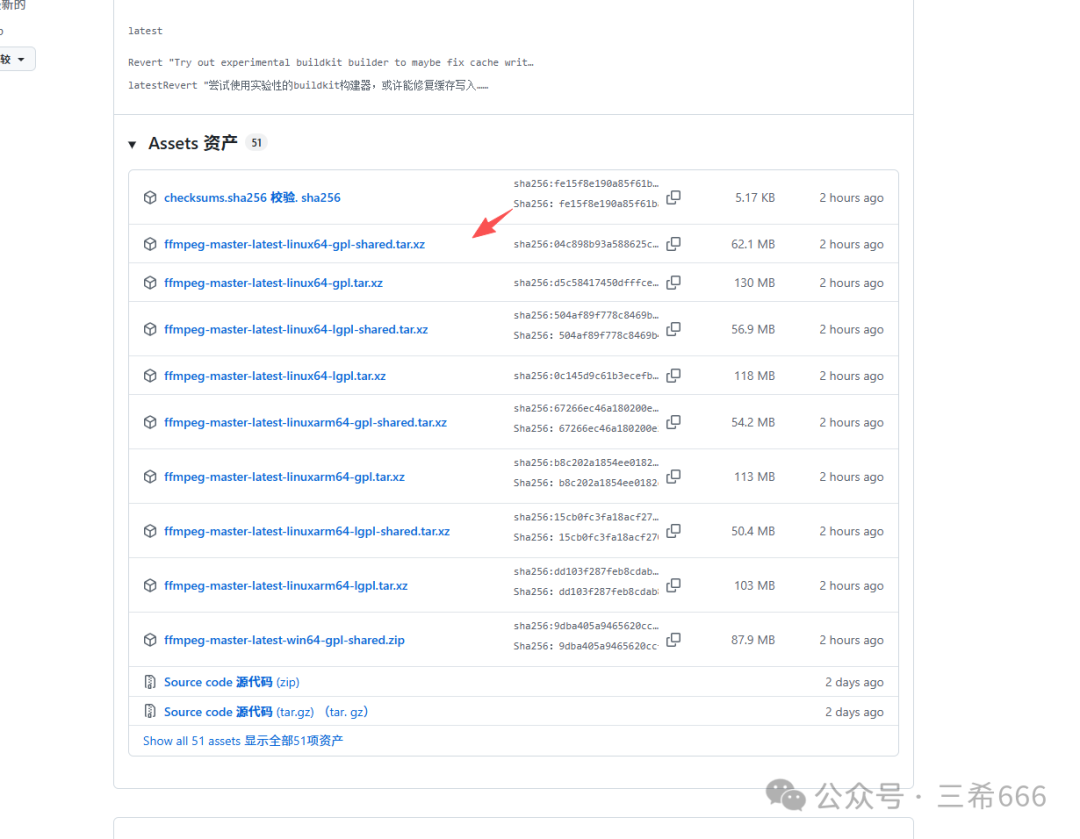Copy sha256 of linux64-gpl.tar.xz
The image size is (1080, 839).
coord(674,282)
